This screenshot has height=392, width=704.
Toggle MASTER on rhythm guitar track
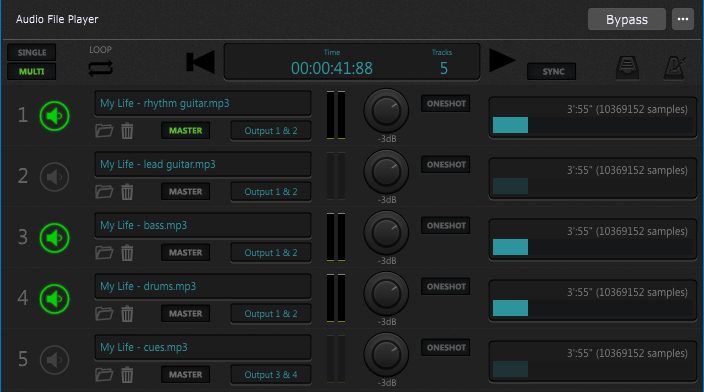185,131
